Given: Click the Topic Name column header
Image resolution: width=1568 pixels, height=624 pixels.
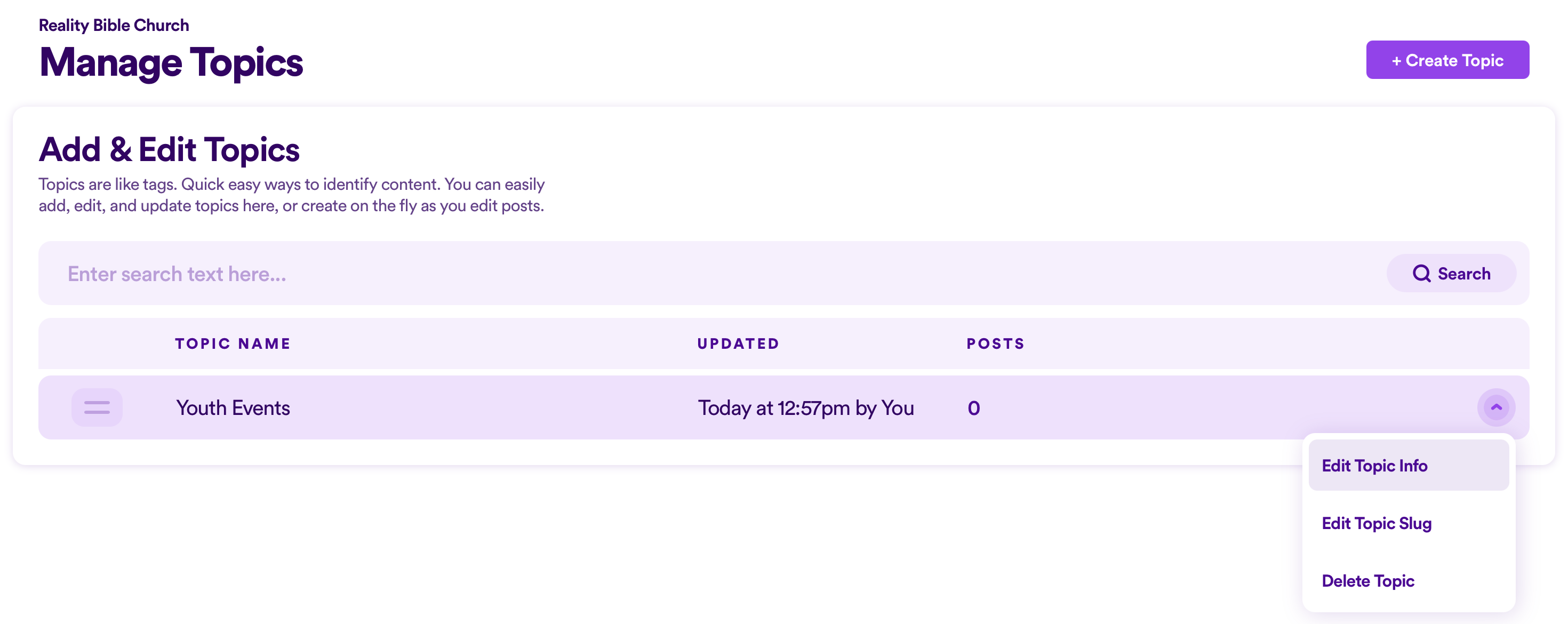Looking at the screenshot, I should click(x=233, y=343).
